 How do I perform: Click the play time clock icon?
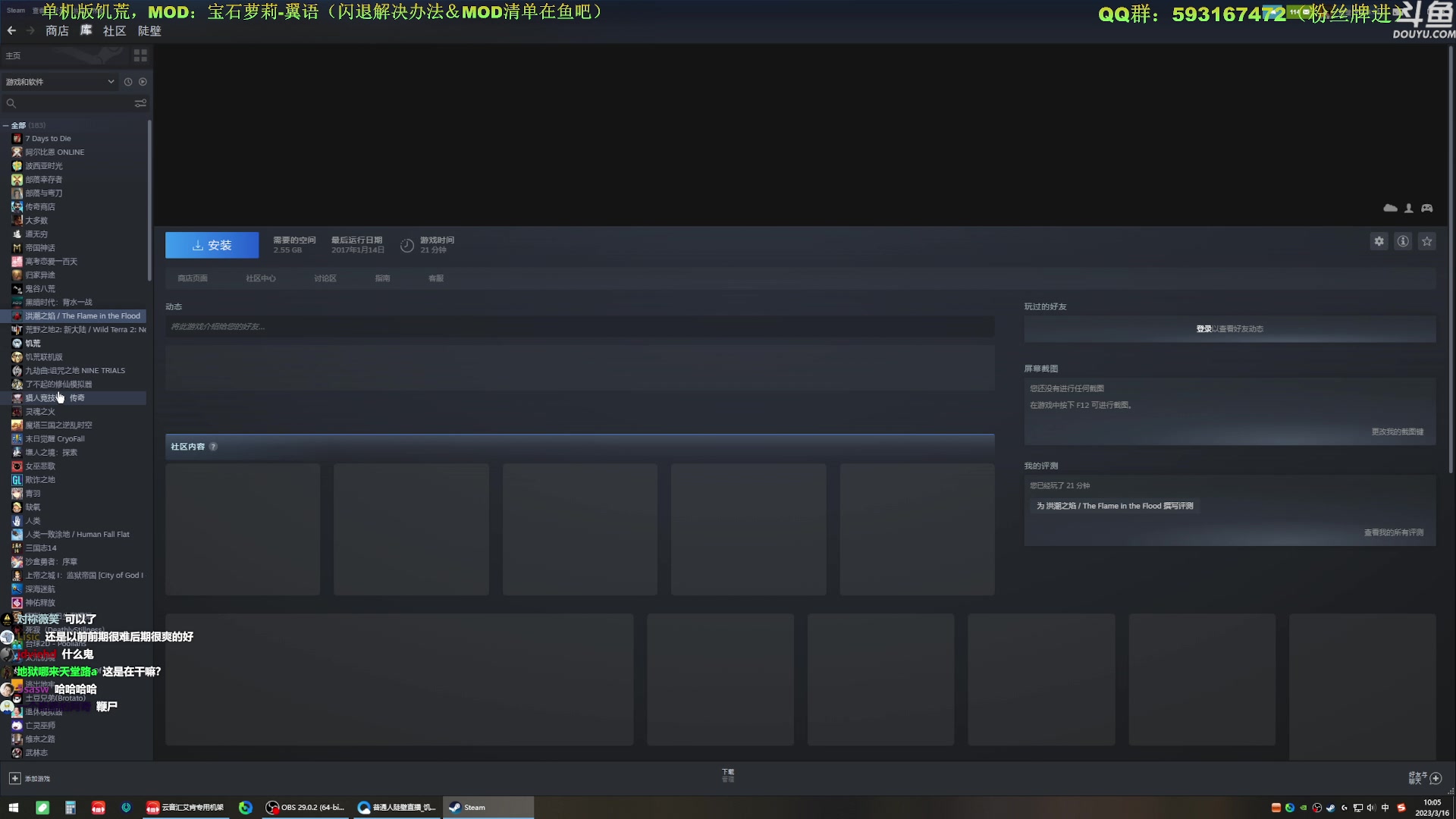point(407,245)
